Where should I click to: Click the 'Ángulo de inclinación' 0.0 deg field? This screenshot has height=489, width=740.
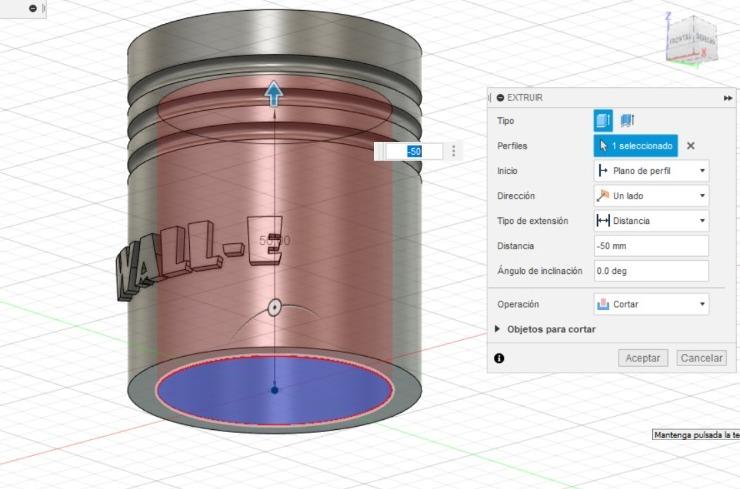click(651, 271)
